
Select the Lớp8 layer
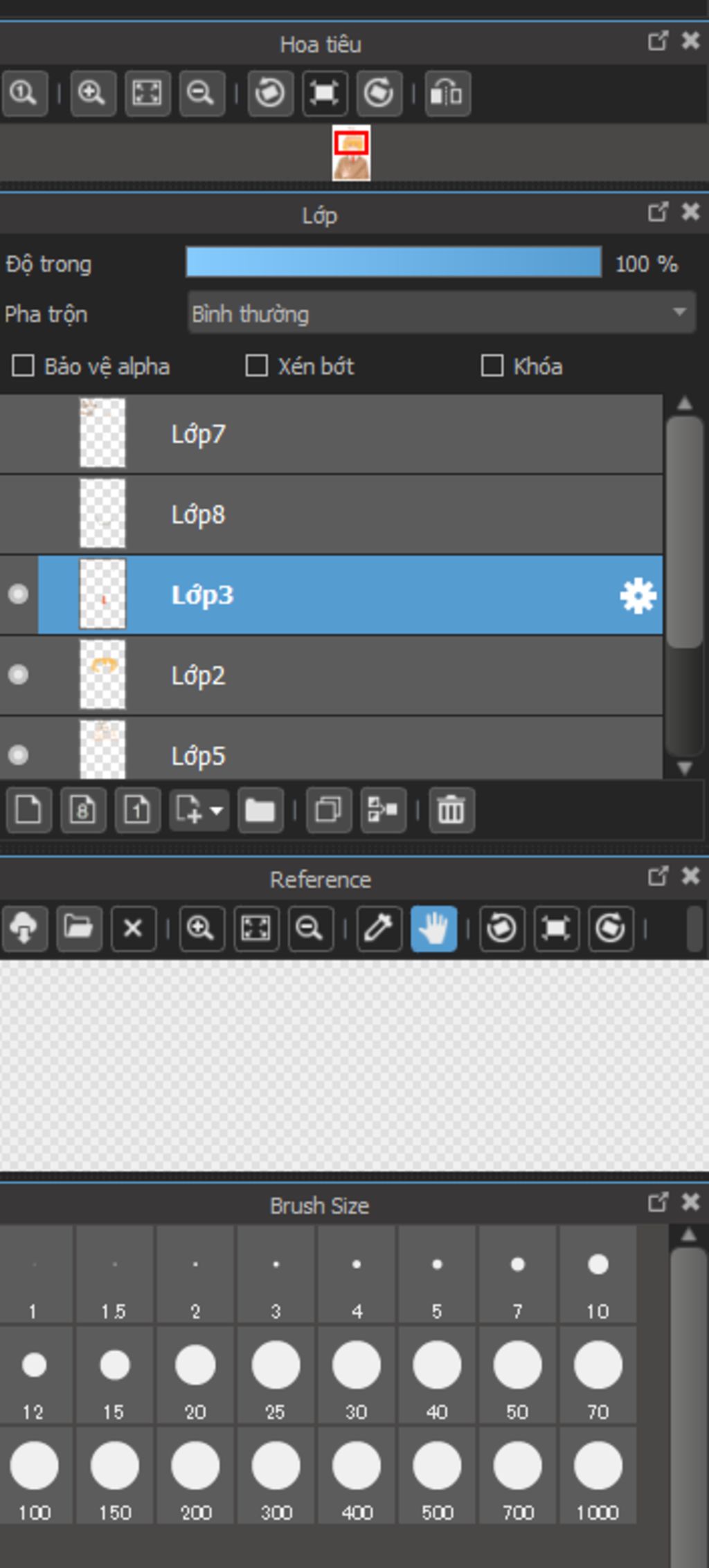(346, 514)
